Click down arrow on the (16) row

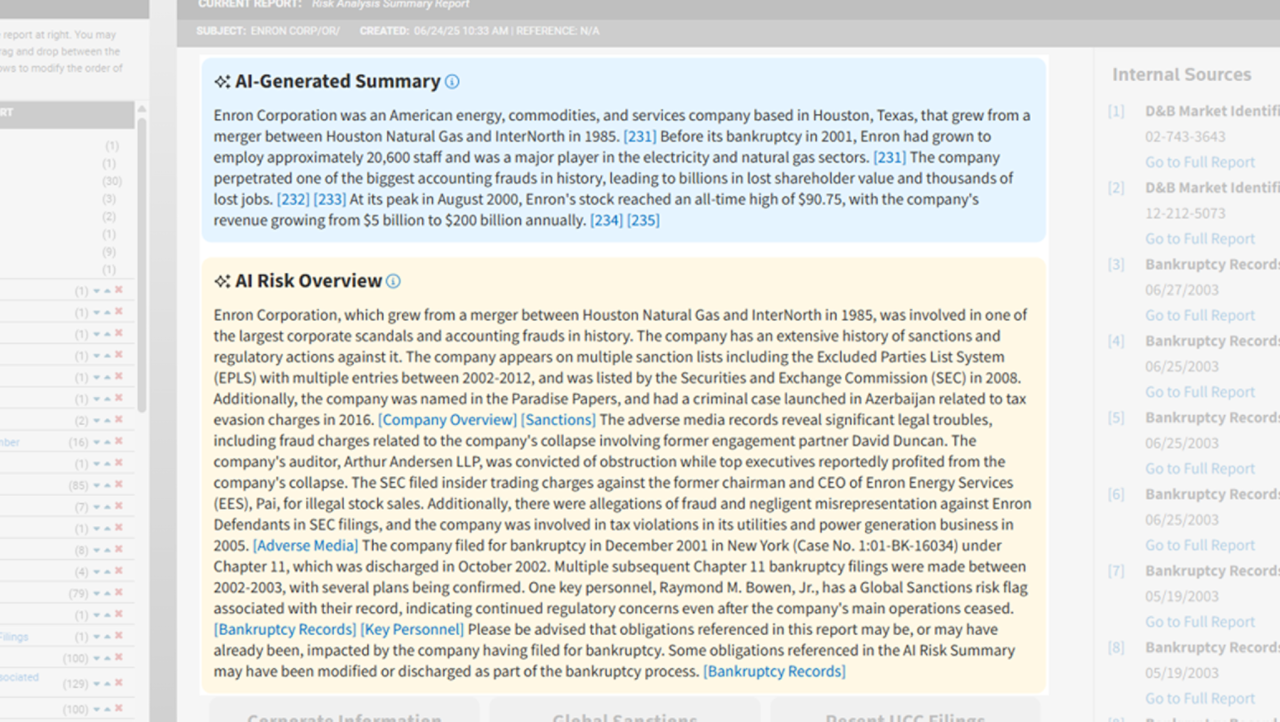(97, 442)
